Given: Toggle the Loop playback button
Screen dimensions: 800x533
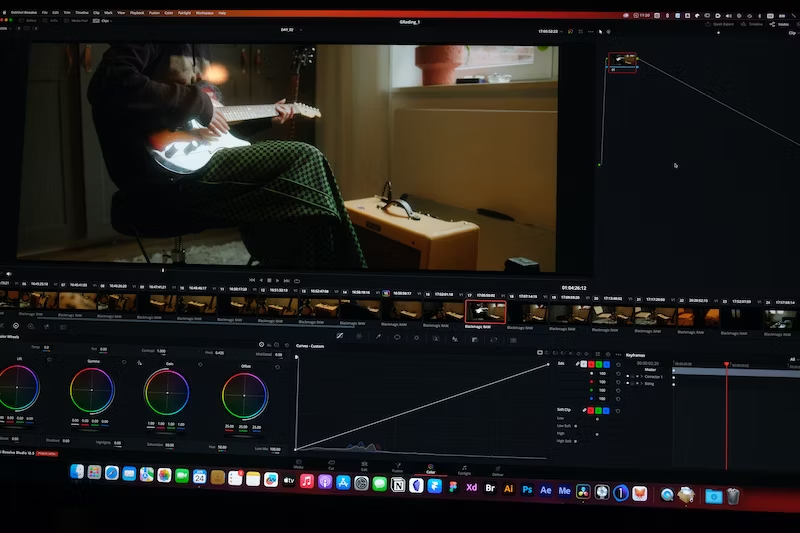Looking at the screenshot, I should [297, 281].
